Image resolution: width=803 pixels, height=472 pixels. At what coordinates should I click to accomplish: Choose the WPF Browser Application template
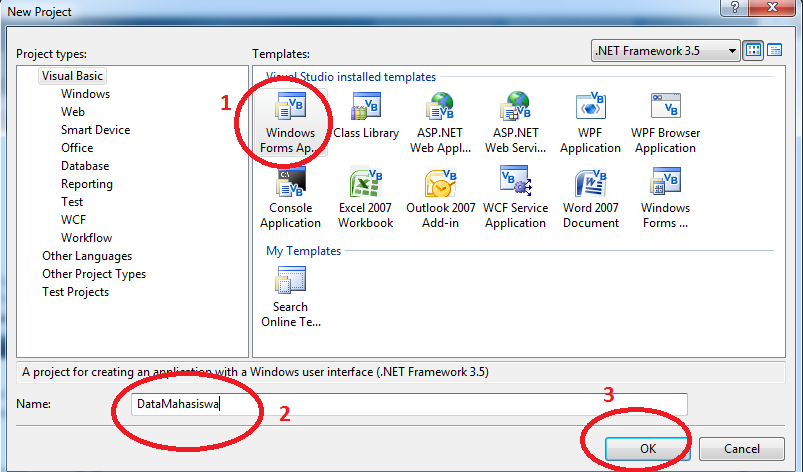665,123
